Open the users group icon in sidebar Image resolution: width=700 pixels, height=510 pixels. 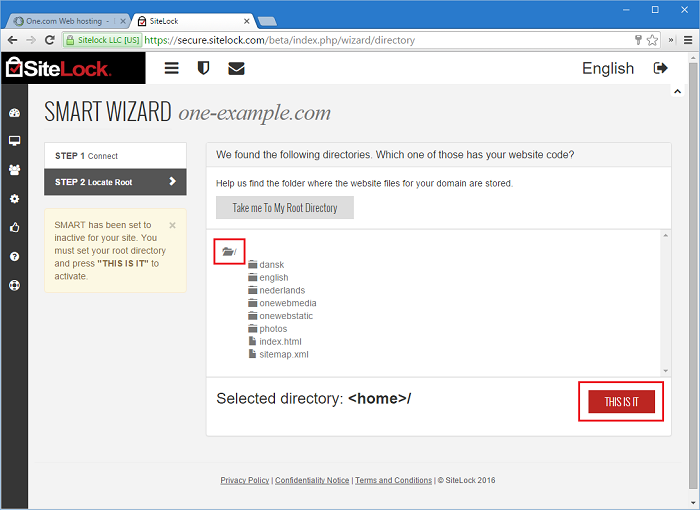(14, 170)
